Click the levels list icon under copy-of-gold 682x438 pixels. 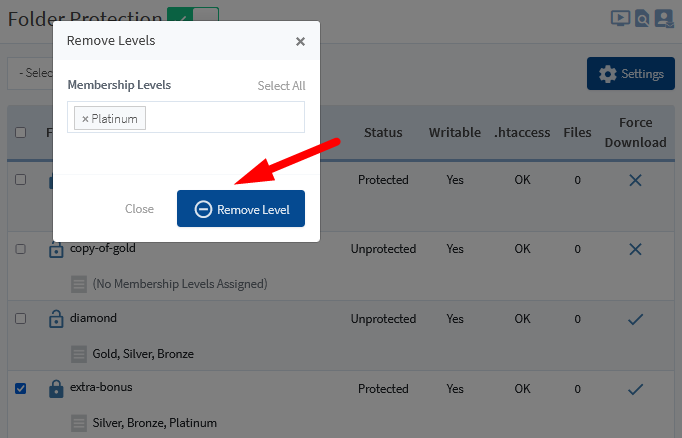coord(79,284)
